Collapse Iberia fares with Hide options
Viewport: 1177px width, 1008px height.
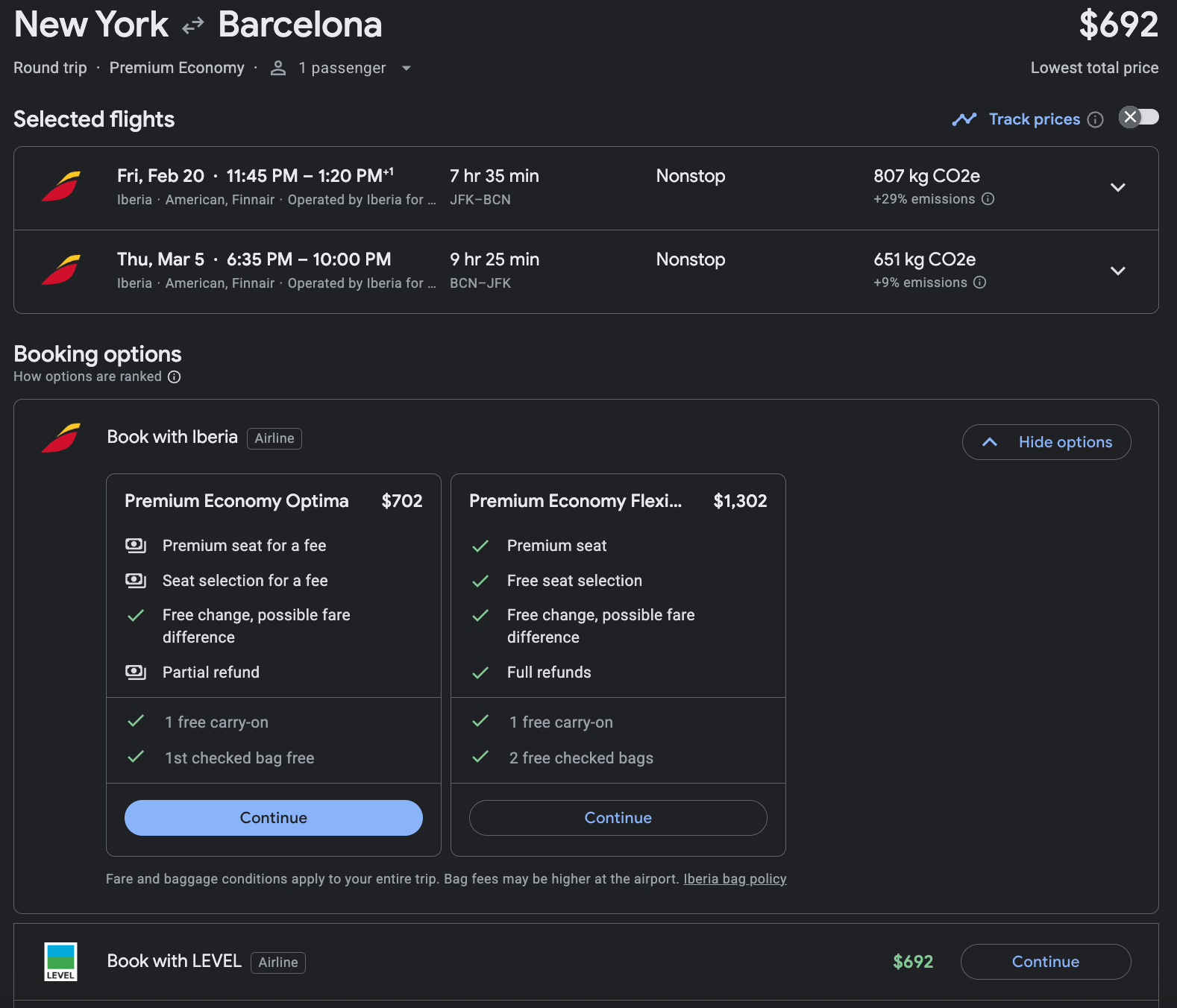(1046, 442)
